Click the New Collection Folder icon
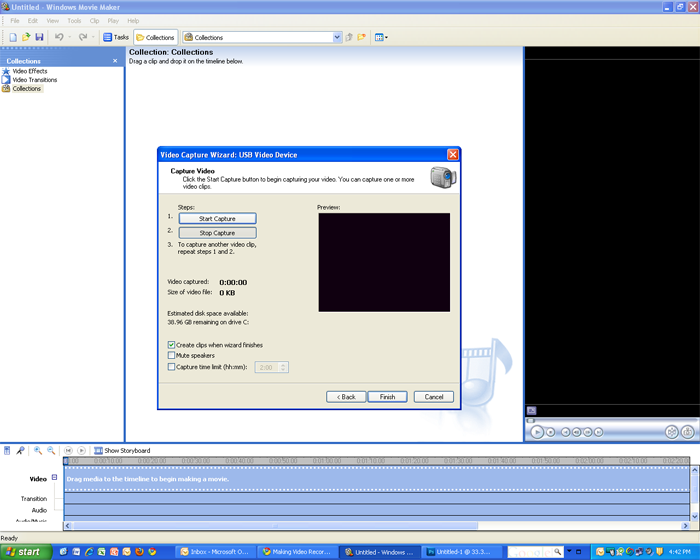The width and height of the screenshot is (700, 560). coord(361,37)
